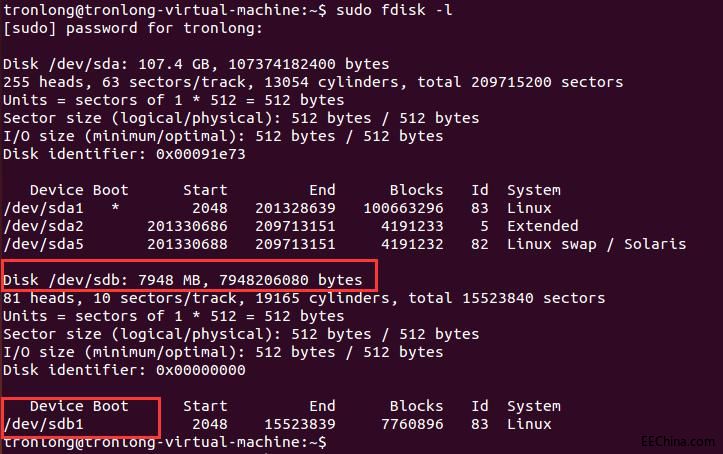Click the disk identifier 0x00091e73

tap(201, 153)
